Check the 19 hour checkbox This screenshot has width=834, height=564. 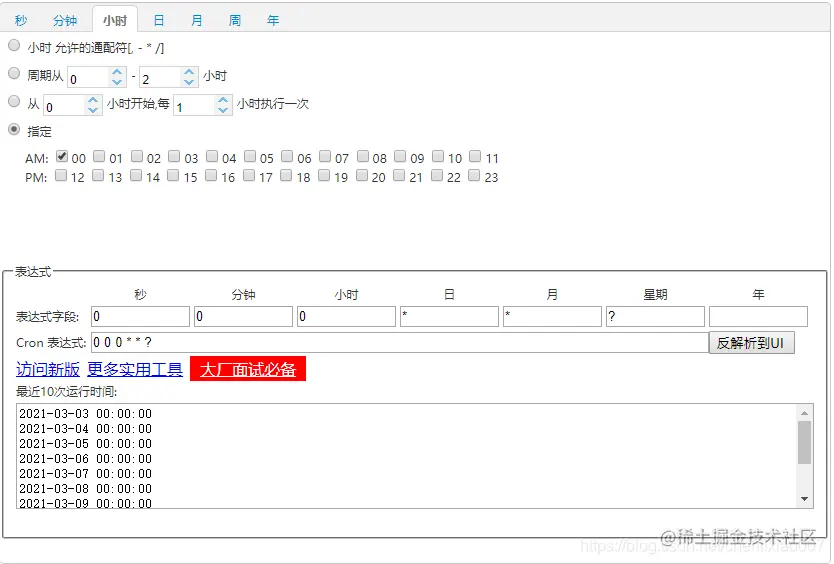(323, 175)
